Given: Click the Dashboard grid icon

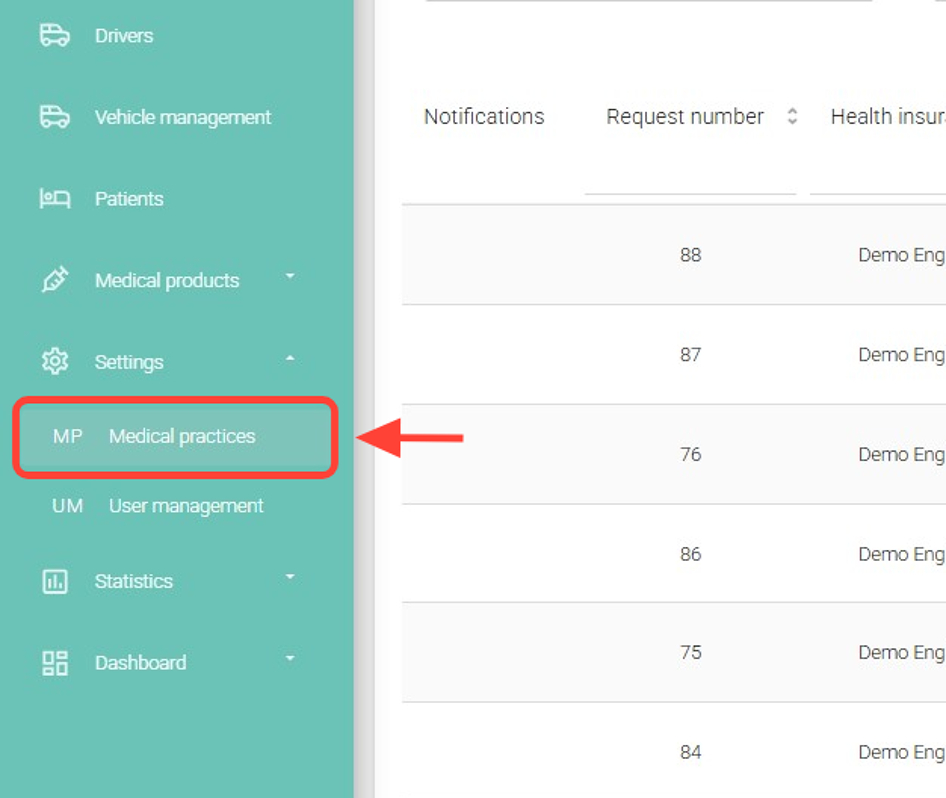Looking at the screenshot, I should [x=54, y=662].
